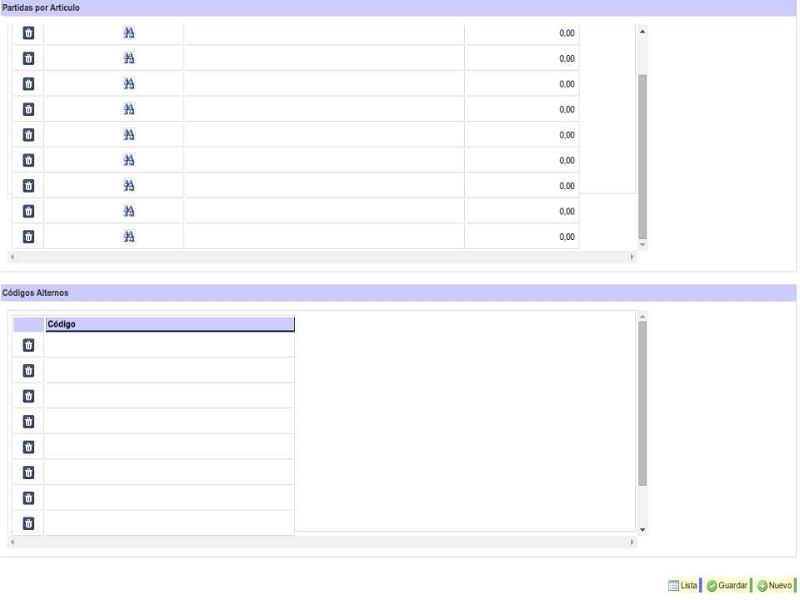Create a new record with Nuevo
This screenshot has height=600, width=800.
775,586
